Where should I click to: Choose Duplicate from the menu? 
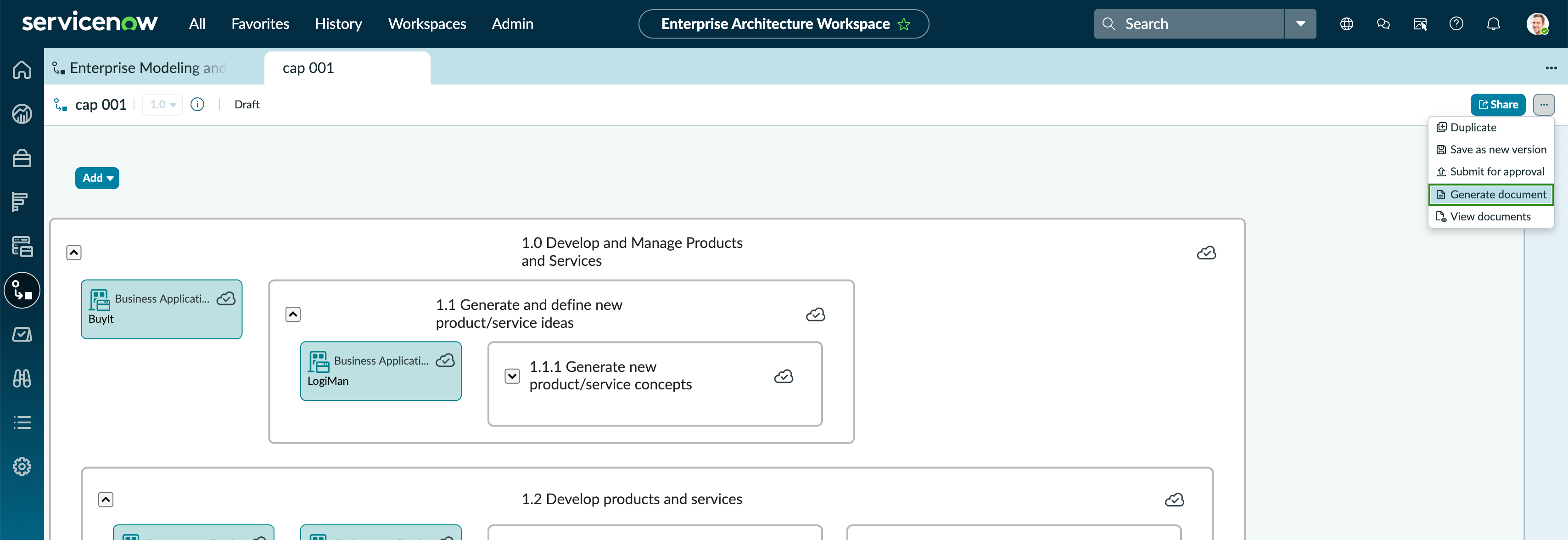pyautogui.click(x=1491, y=127)
